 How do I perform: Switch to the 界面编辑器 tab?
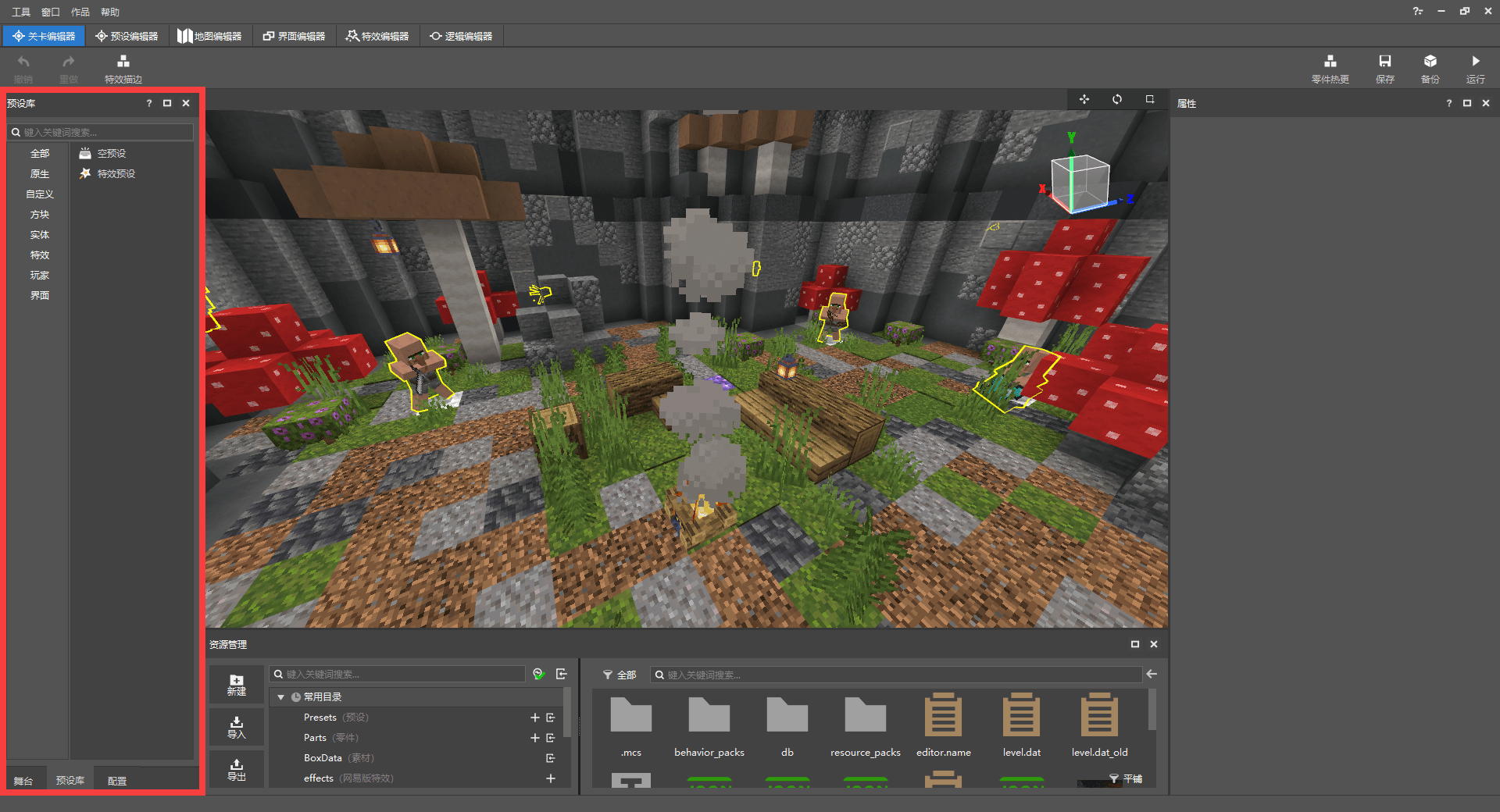click(x=294, y=36)
